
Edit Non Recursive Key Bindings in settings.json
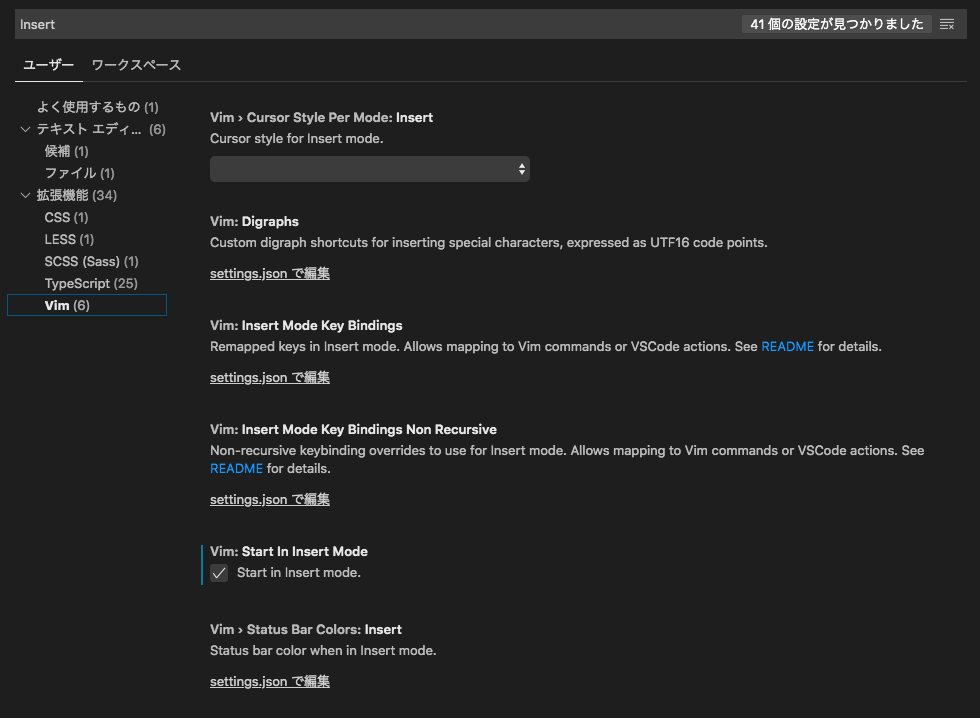tap(270, 499)
